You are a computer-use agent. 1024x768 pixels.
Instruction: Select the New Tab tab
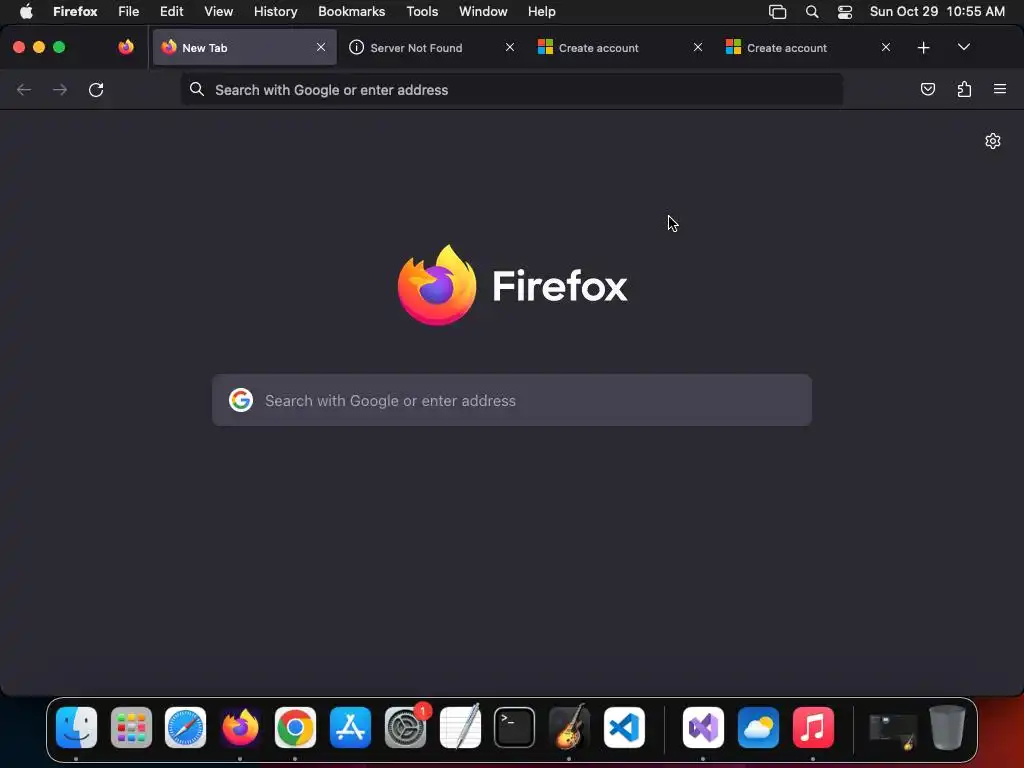coord(245,47)
